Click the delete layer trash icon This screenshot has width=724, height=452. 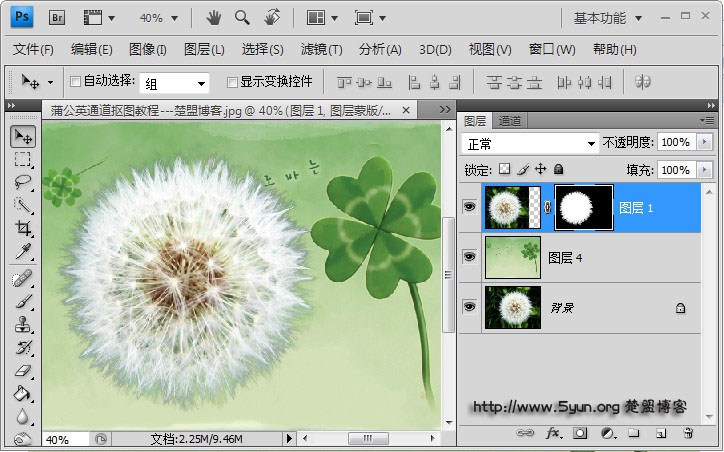point(688,433)
